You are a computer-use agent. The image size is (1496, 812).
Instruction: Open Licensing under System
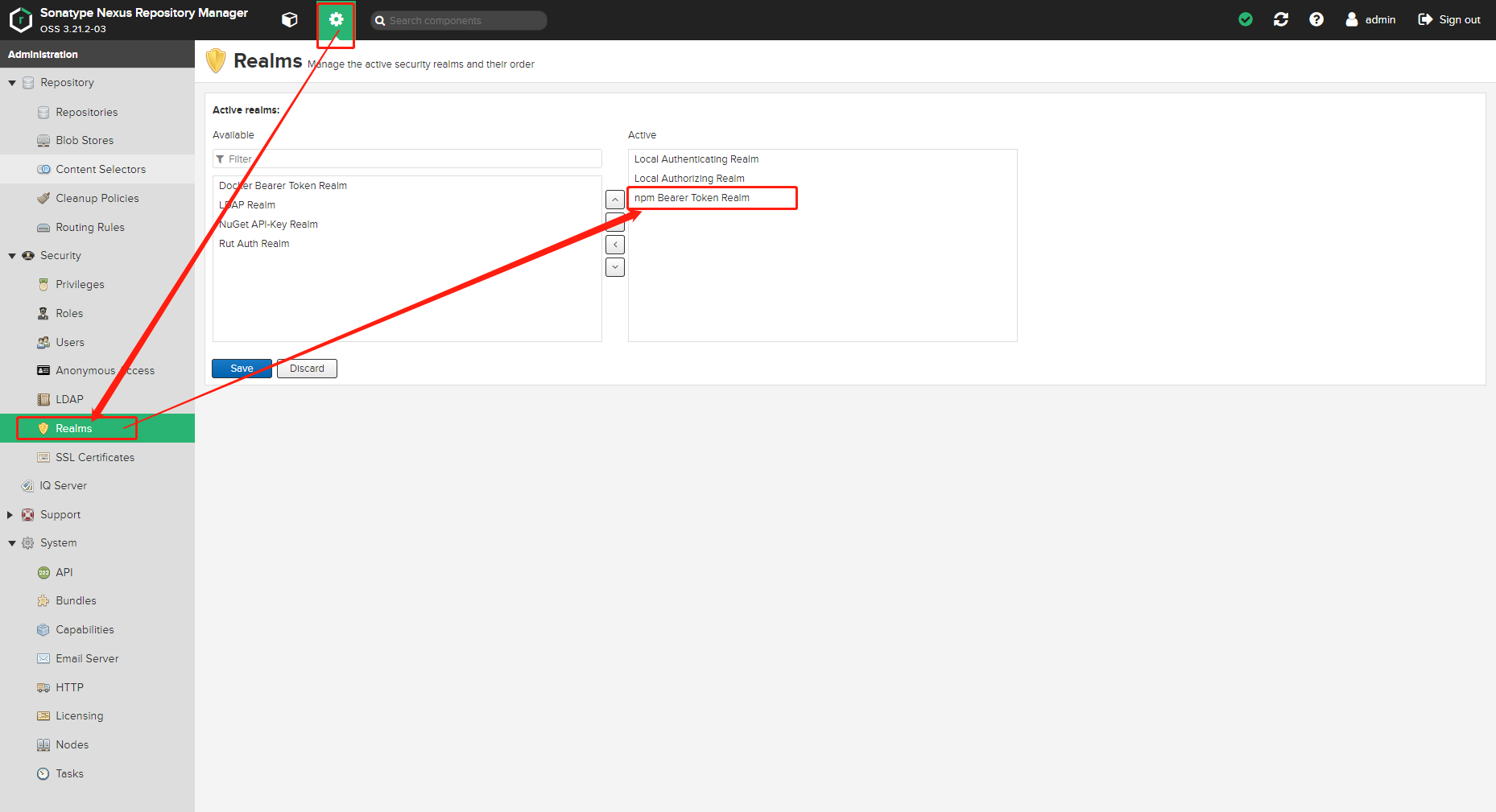[x=97, y=716]
